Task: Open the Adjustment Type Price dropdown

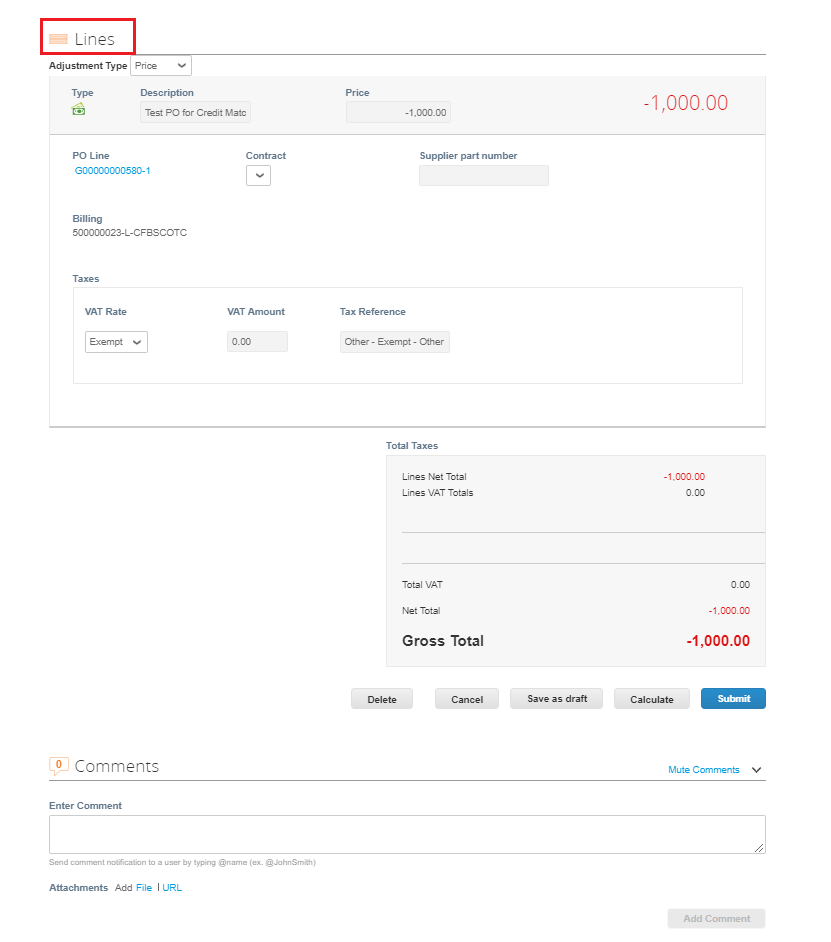Action: tap(161, 65)
